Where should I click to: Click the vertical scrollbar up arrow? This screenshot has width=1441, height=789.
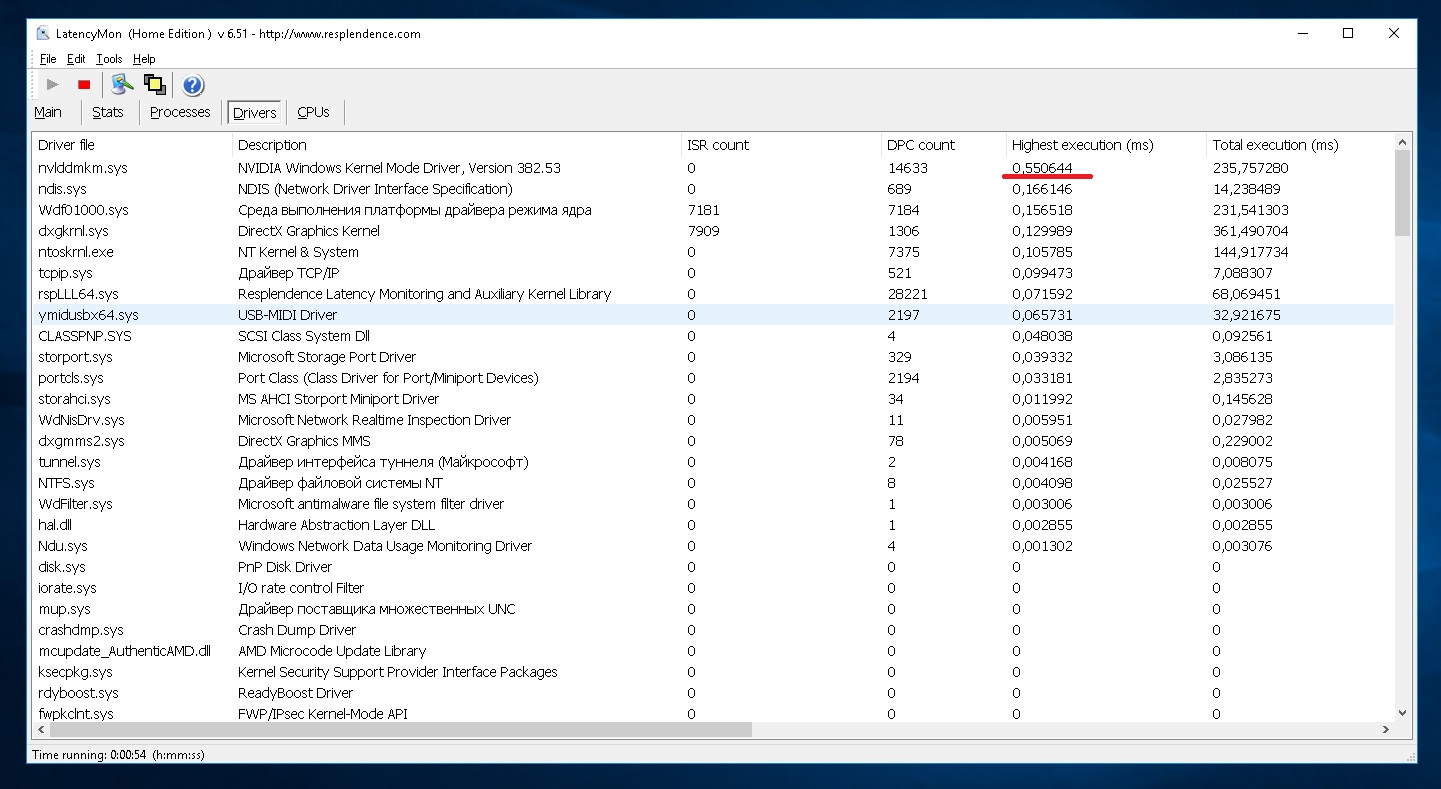pyautogui.click(x=1402, y=142)
